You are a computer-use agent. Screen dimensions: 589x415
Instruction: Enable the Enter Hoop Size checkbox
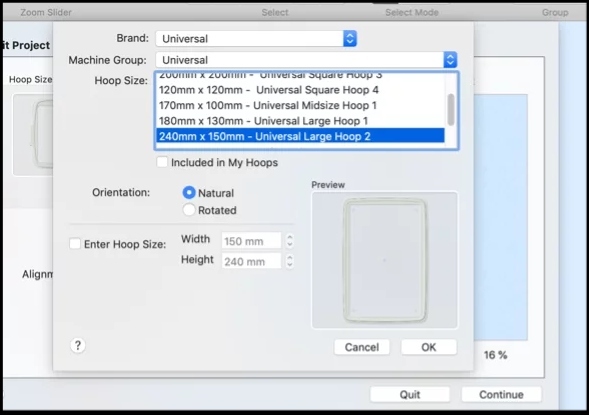(x=75, y=244)
